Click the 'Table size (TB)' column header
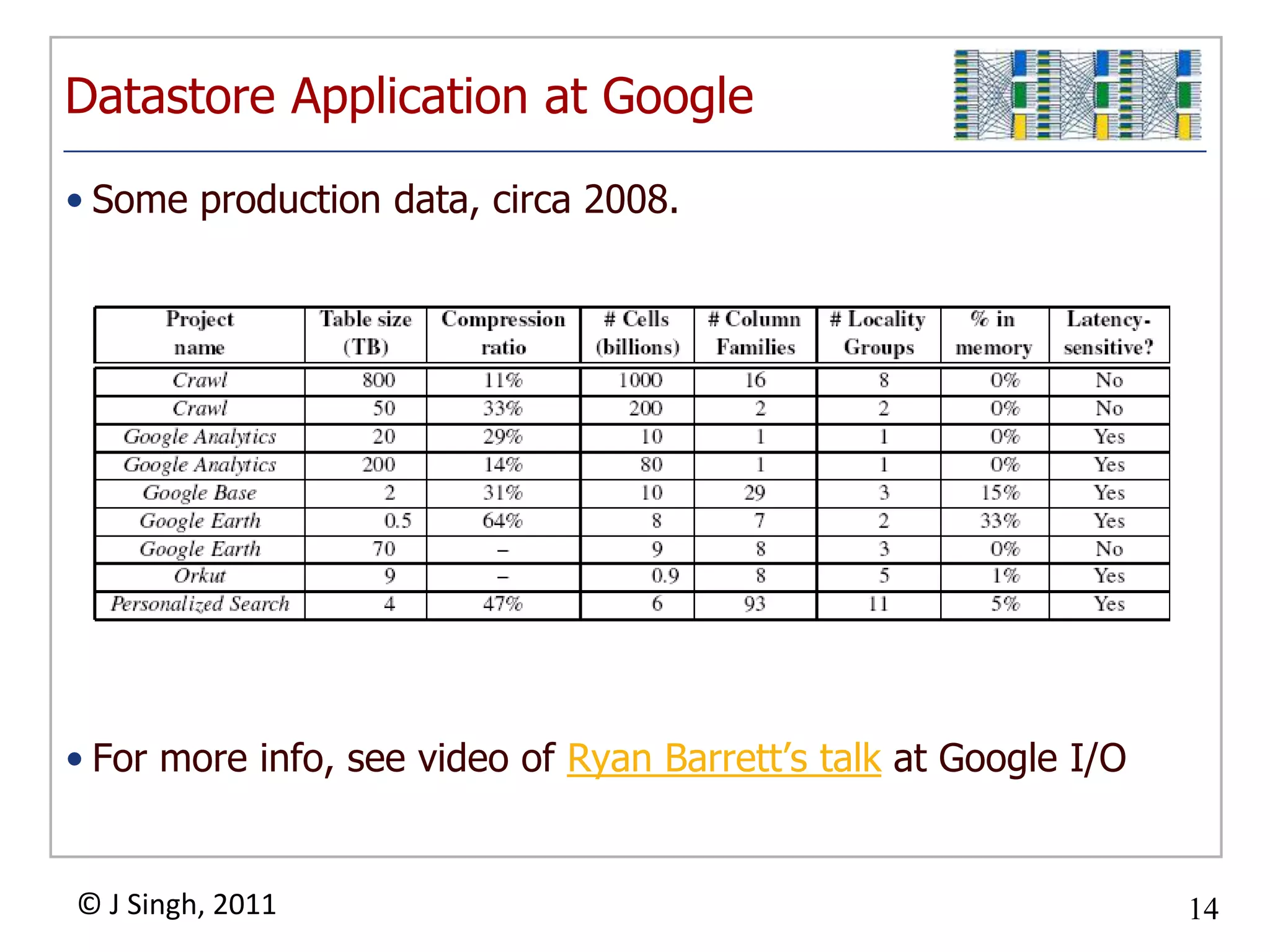The height and width of the screenshot is (952, 1270). (x=366, y=333)
